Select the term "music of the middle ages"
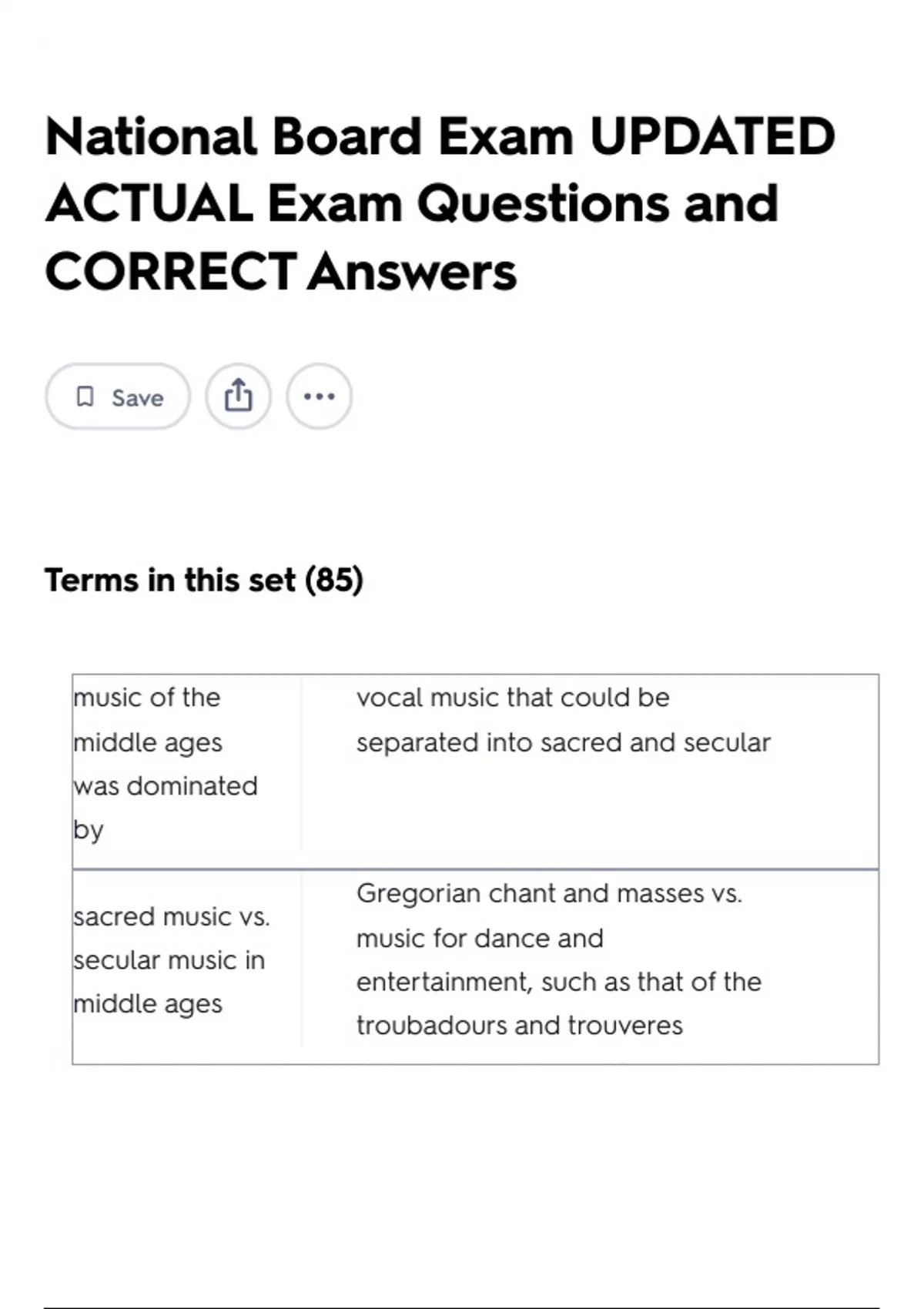This screenshot has width=924, height=1309. tap(147, 720)
